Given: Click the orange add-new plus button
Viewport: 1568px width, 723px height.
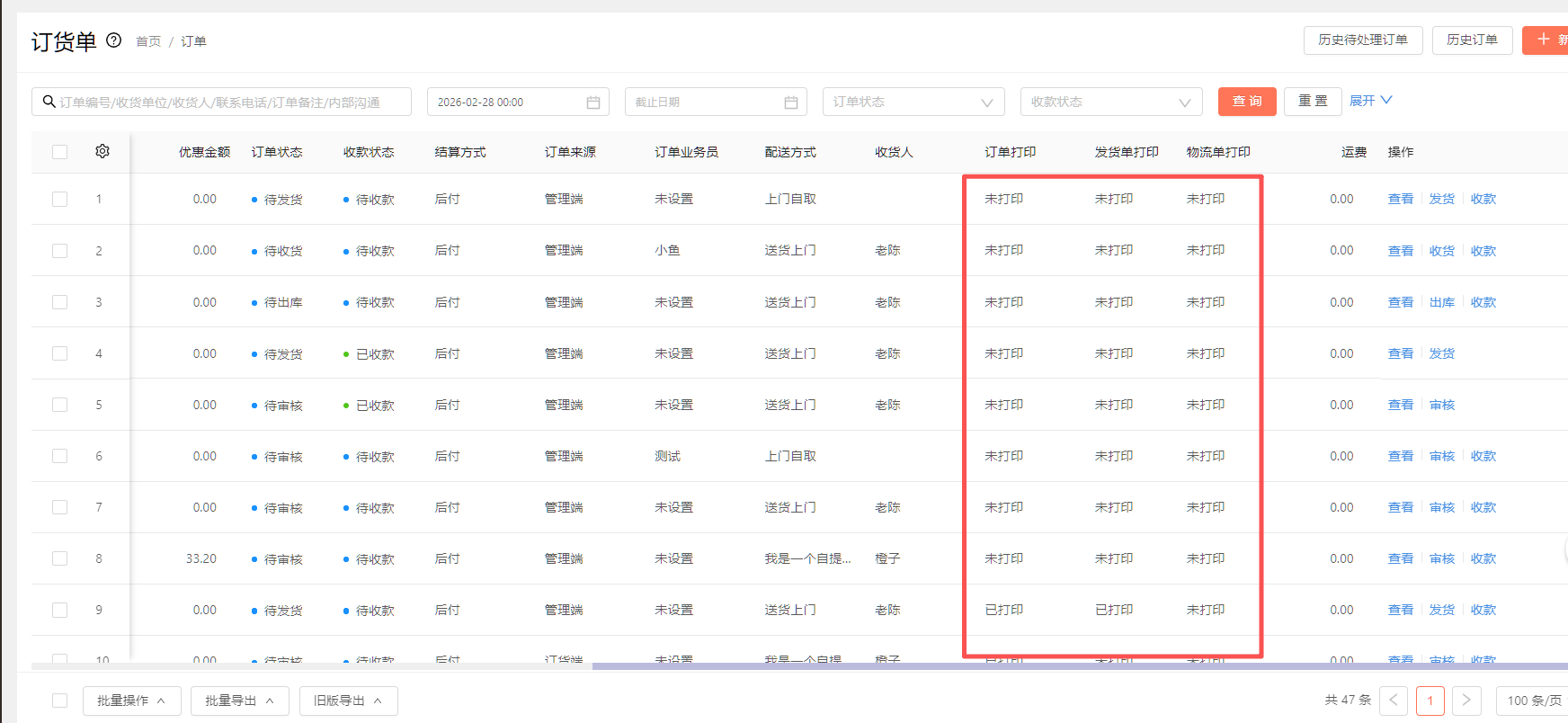Looking at the screenshot, I should click(x=1546, y=40).
